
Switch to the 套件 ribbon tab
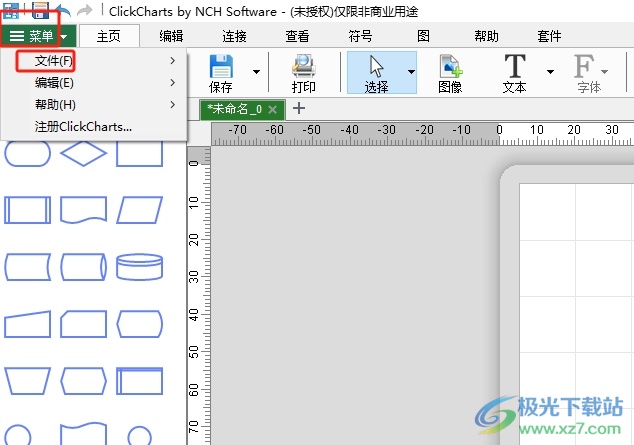549,36
